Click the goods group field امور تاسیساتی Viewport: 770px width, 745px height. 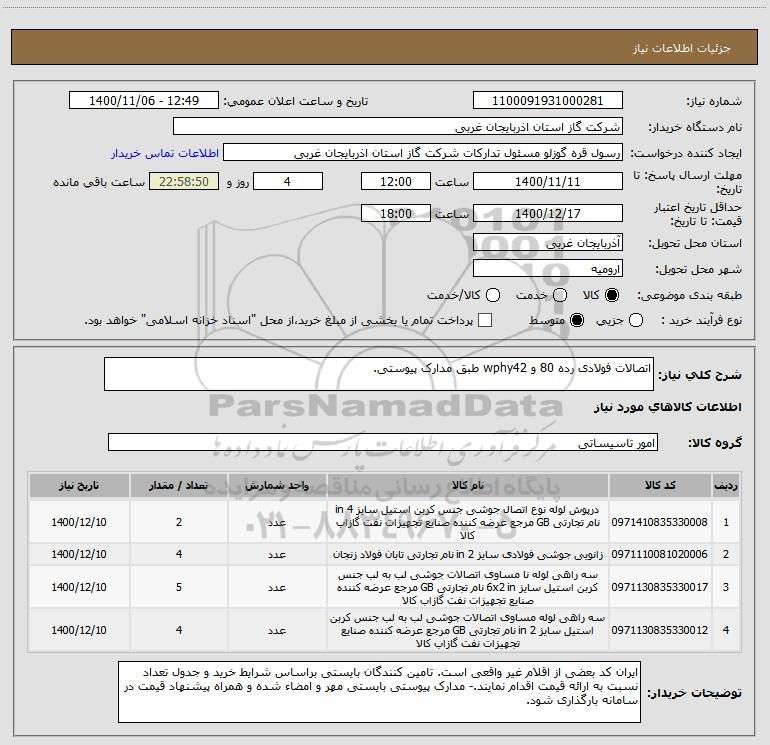tap(383, 442)
